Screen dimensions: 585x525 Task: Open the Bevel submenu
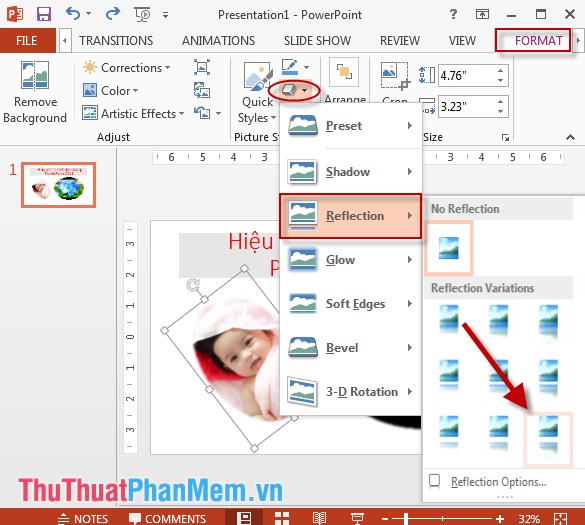[351, 348]
